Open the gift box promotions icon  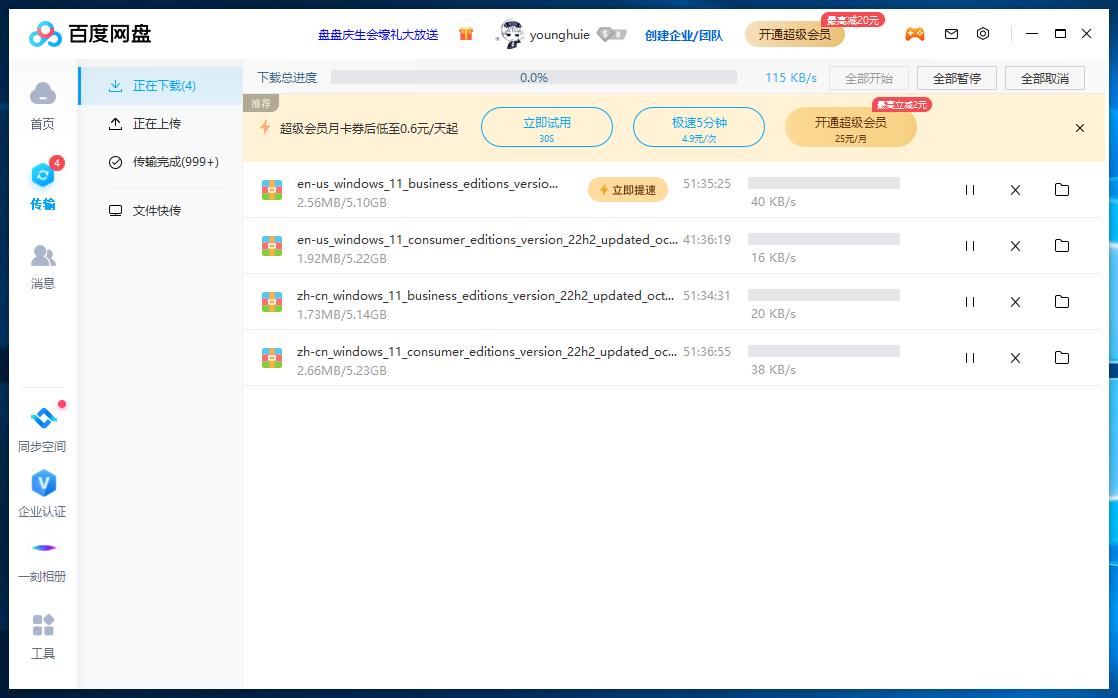point(466,34)
